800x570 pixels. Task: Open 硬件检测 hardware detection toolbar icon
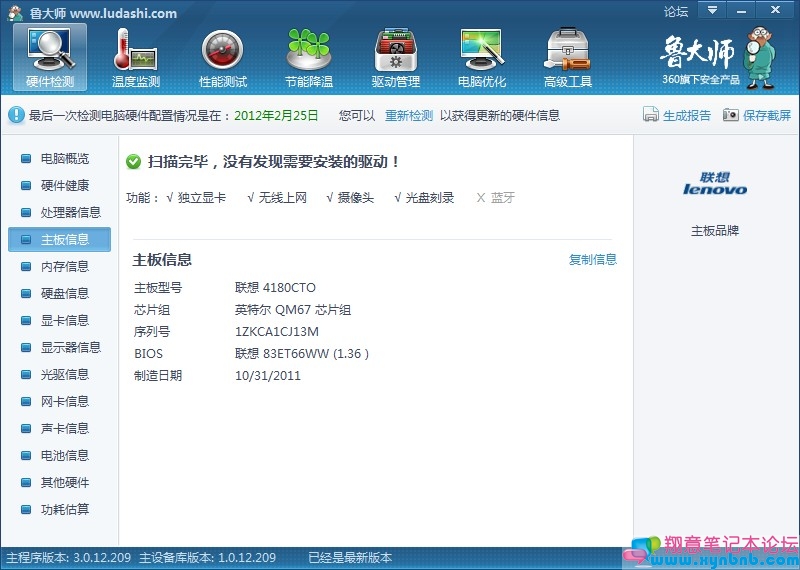point(50,57)
